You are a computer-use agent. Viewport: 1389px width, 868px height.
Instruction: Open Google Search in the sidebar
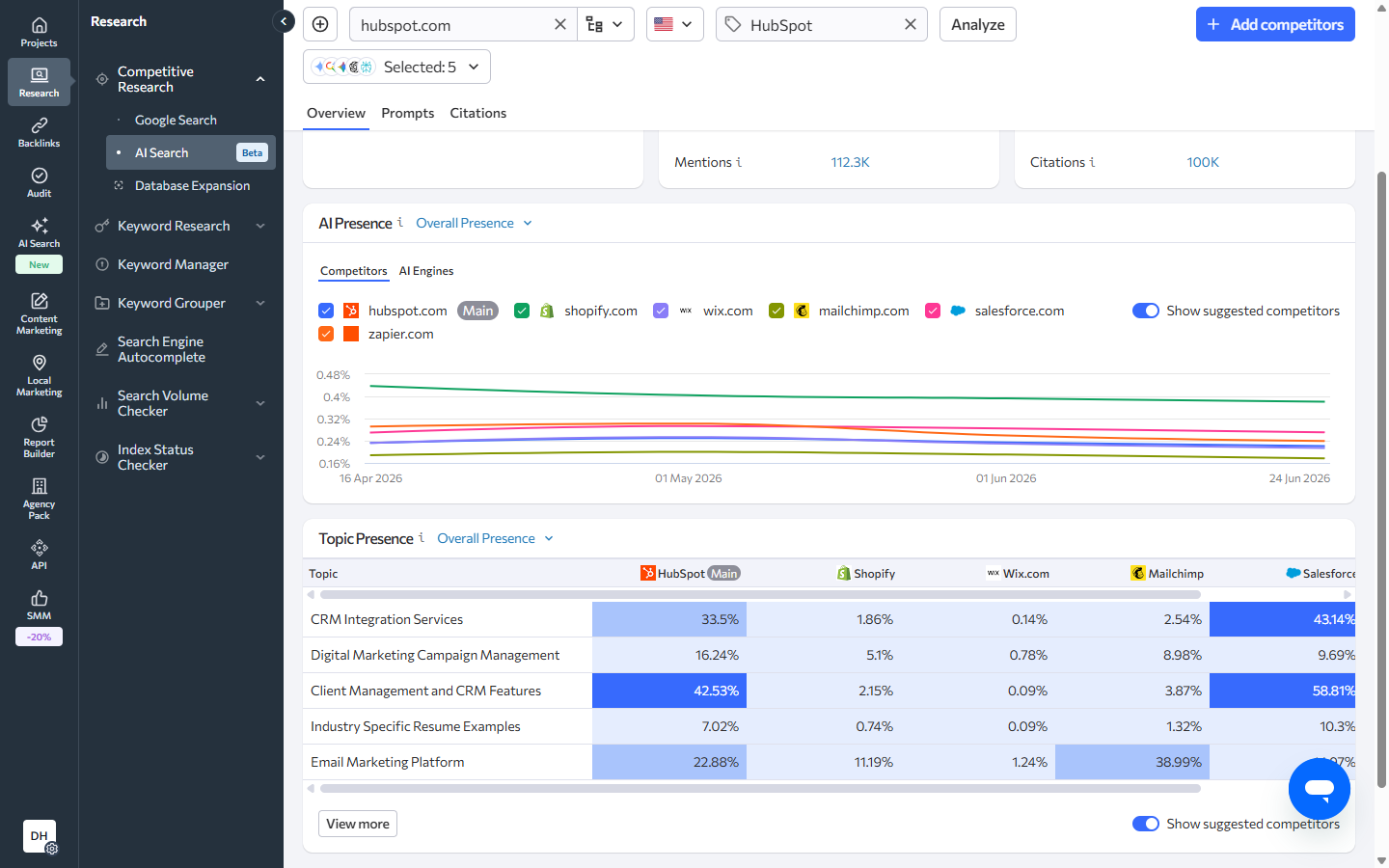coord(176,120)
